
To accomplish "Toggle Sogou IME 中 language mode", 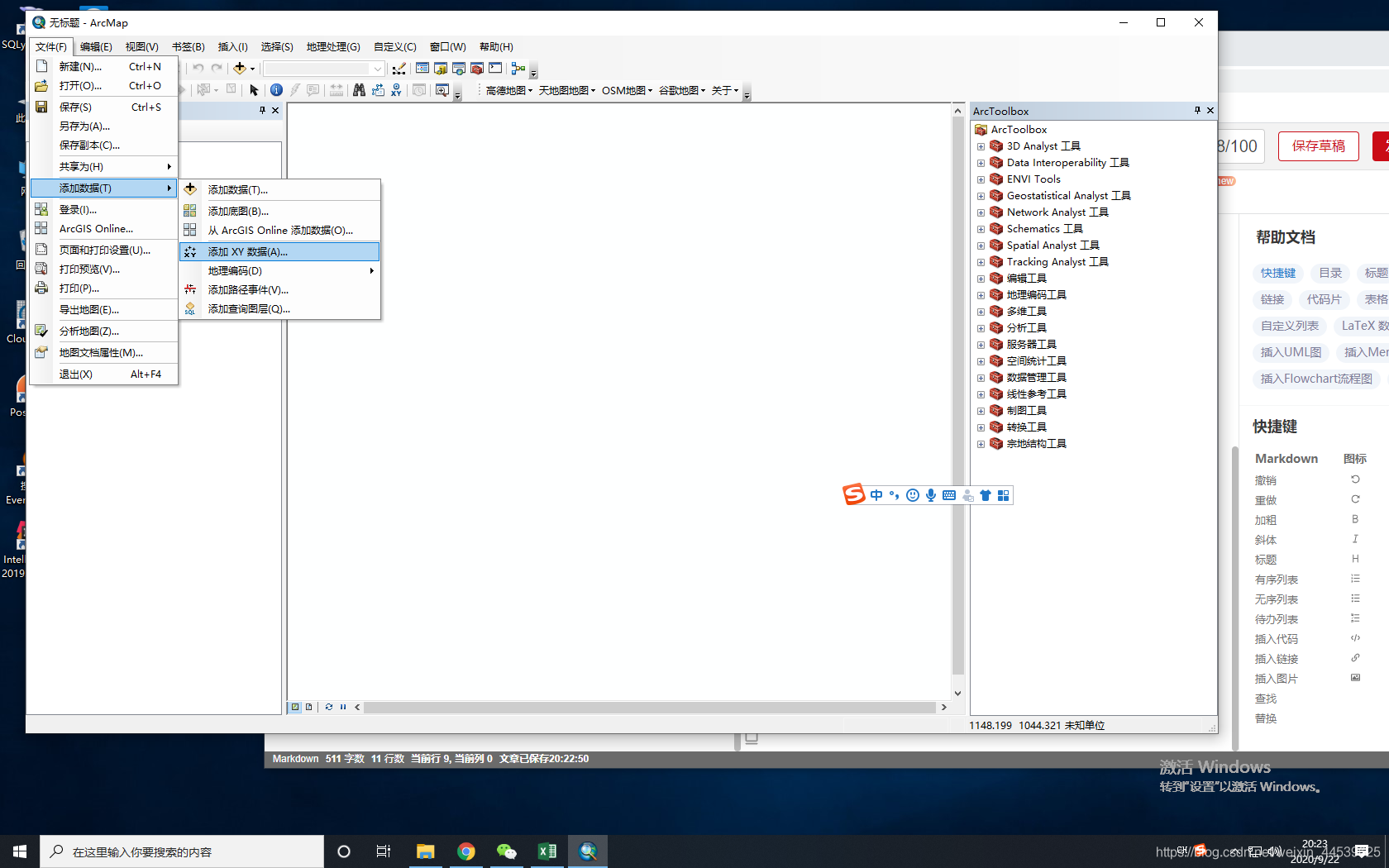I will pos(876,495).
